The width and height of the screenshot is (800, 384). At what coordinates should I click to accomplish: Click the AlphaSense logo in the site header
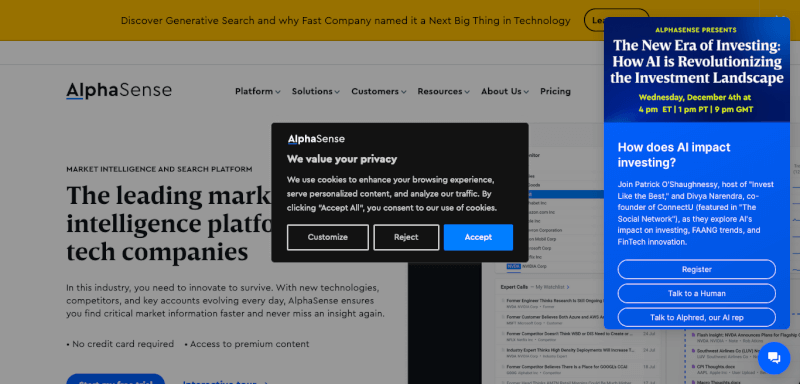click(x=119, y=91)
